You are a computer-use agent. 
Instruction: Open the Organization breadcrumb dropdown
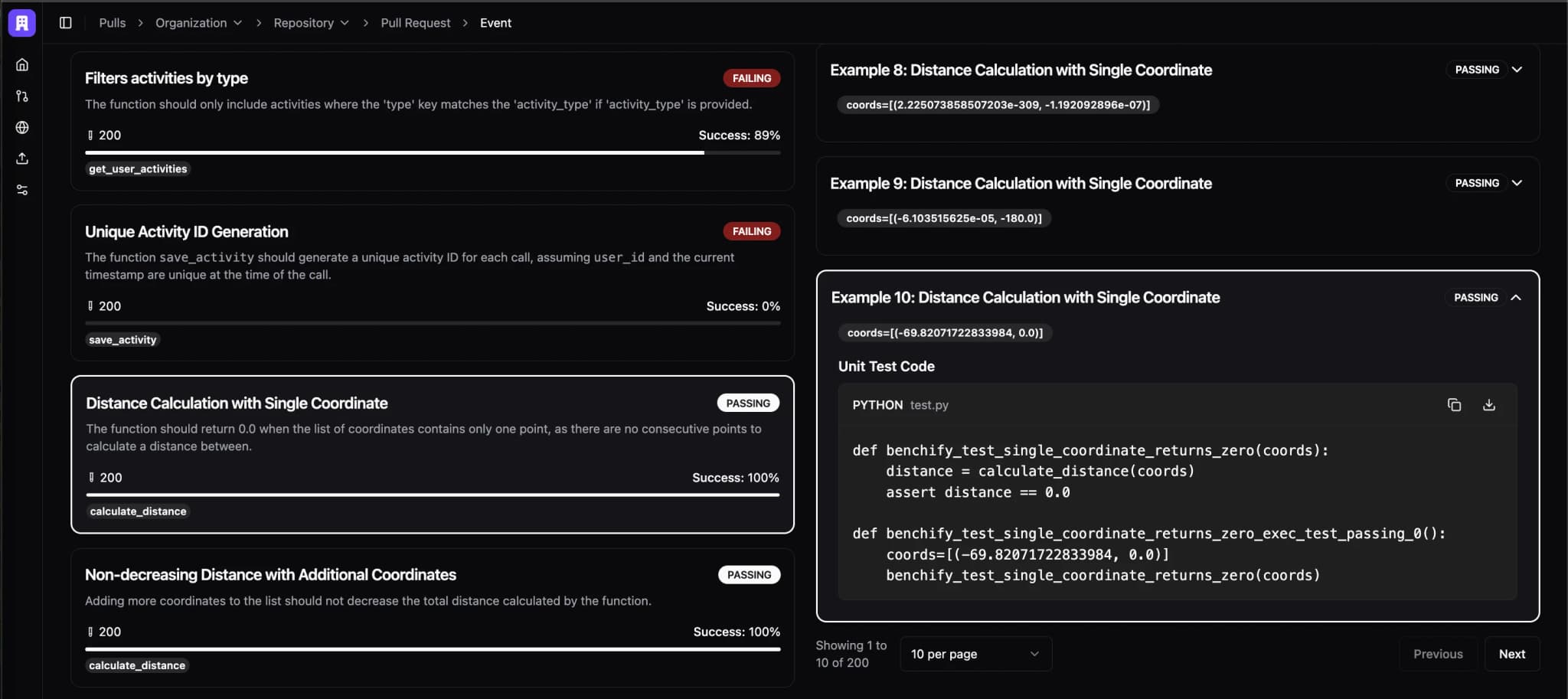pos(238,22)
